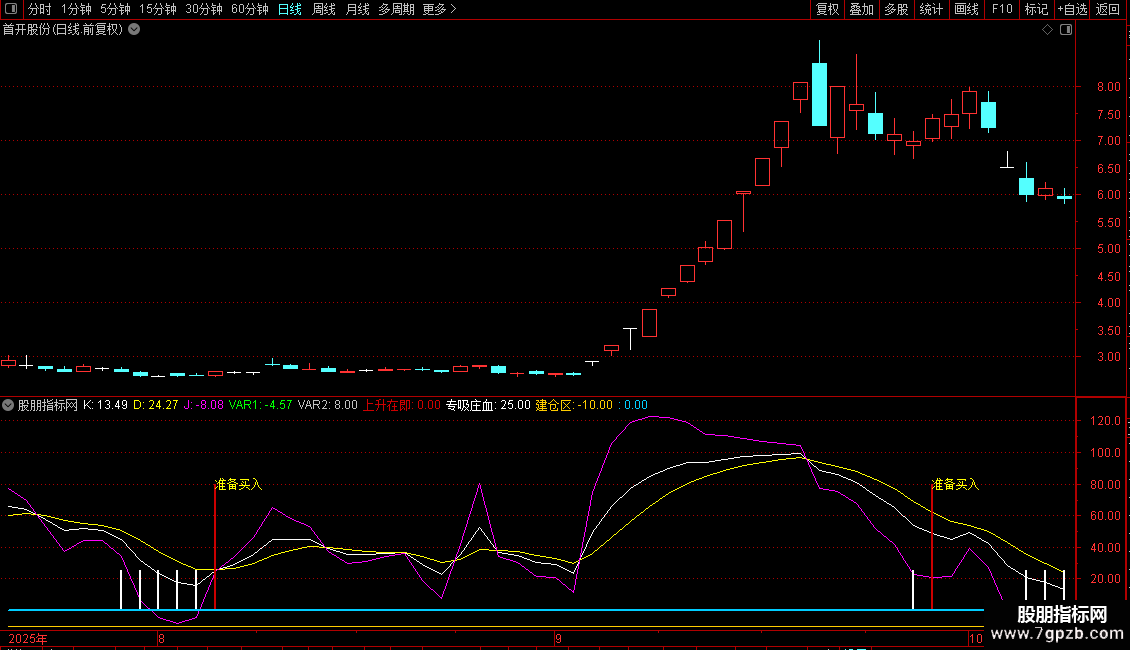Click the 3.00 price axis label

pos(1108,357)
